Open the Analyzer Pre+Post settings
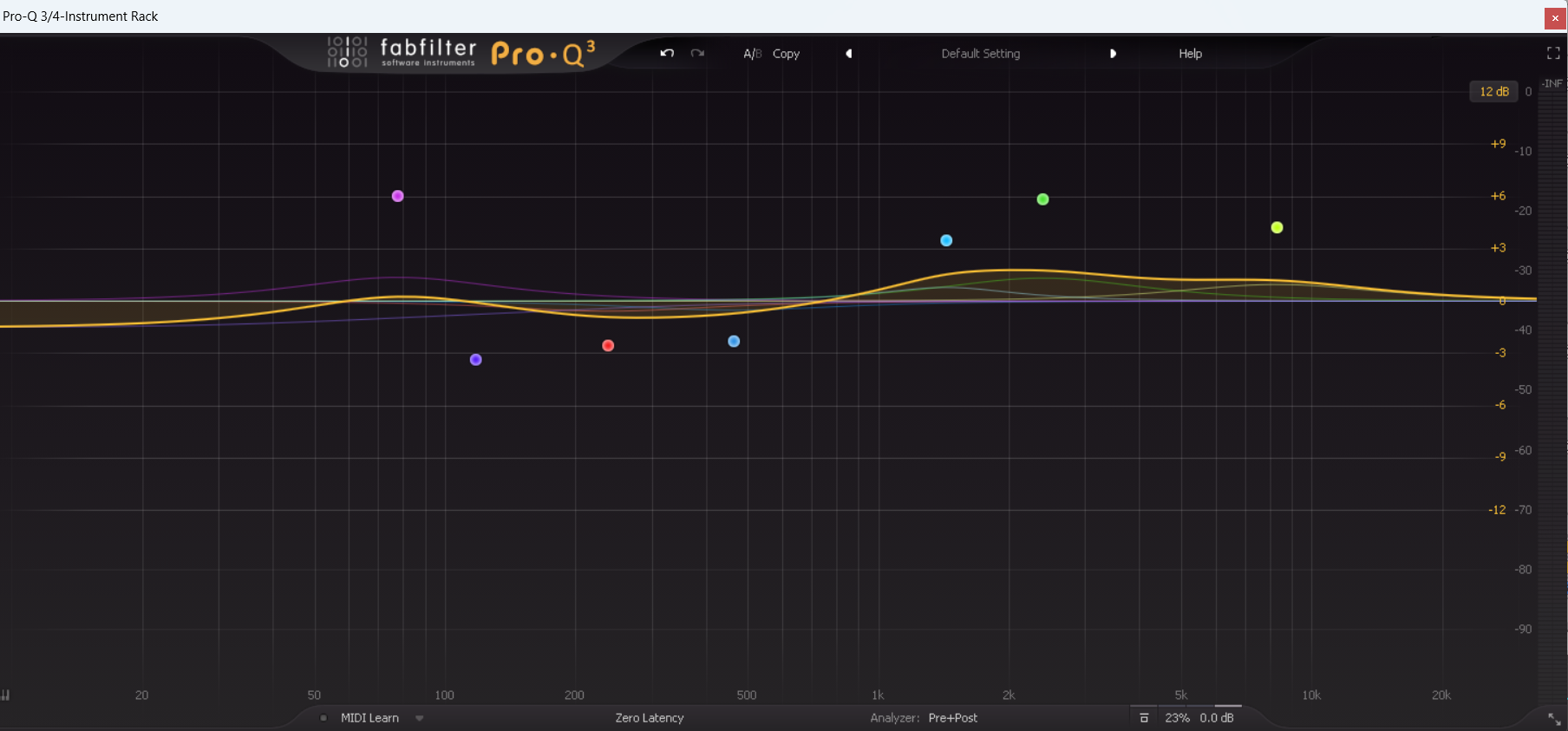This screenshot has width=1568, height=731. (952, 718)
